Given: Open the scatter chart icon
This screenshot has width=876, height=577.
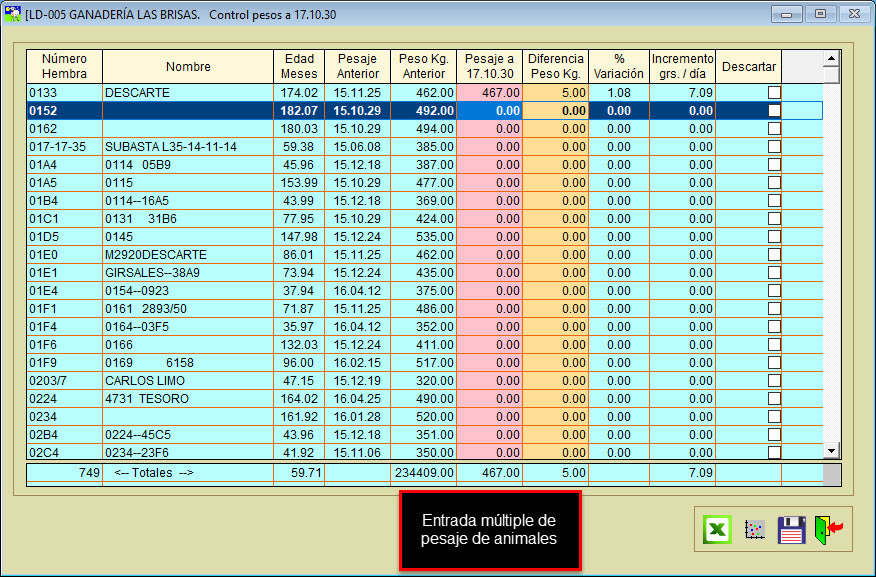Looking at the screenshot, I should 755,529.
